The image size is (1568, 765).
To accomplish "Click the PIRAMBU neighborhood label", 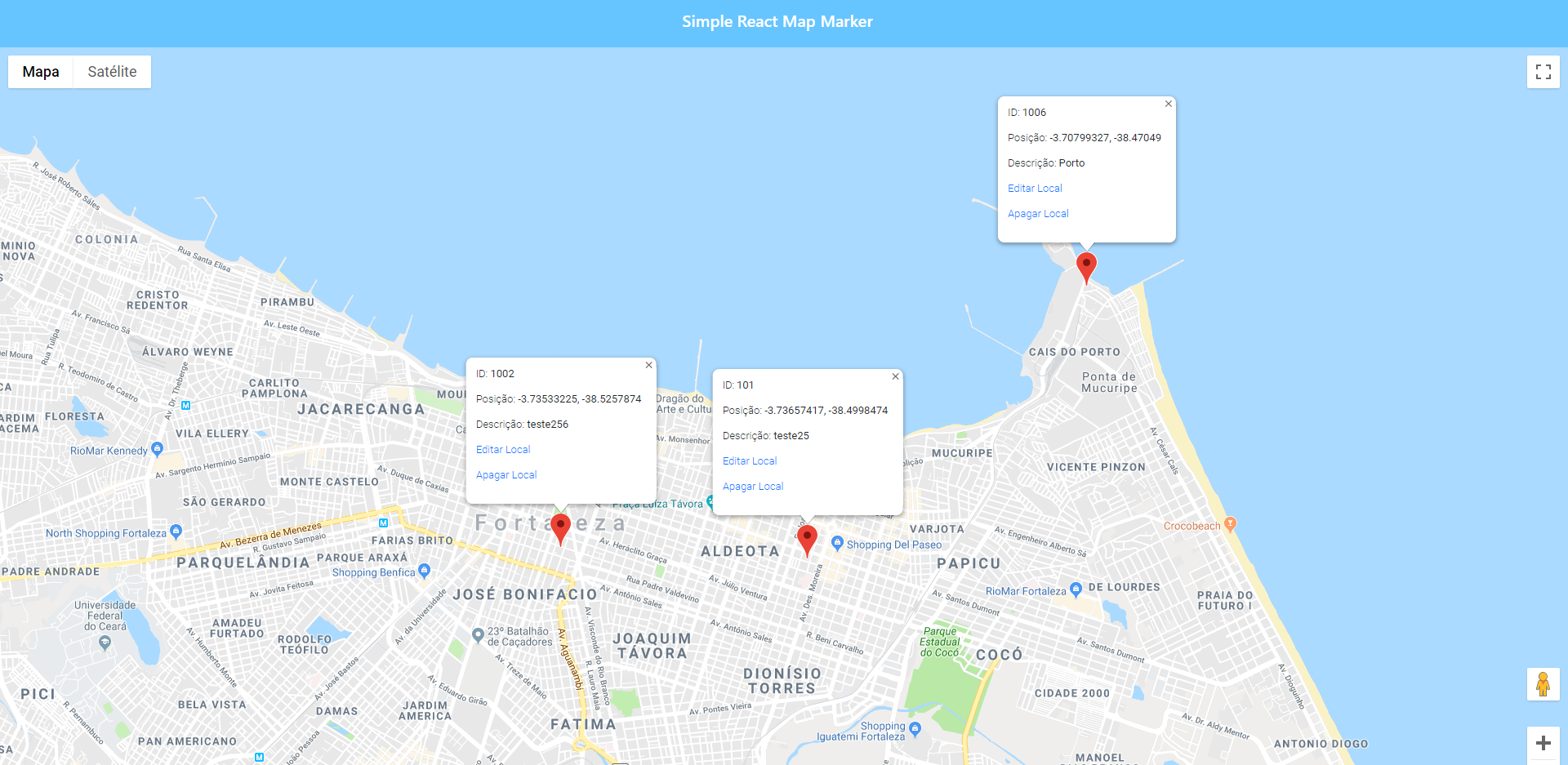I will (x=287, y=302).
